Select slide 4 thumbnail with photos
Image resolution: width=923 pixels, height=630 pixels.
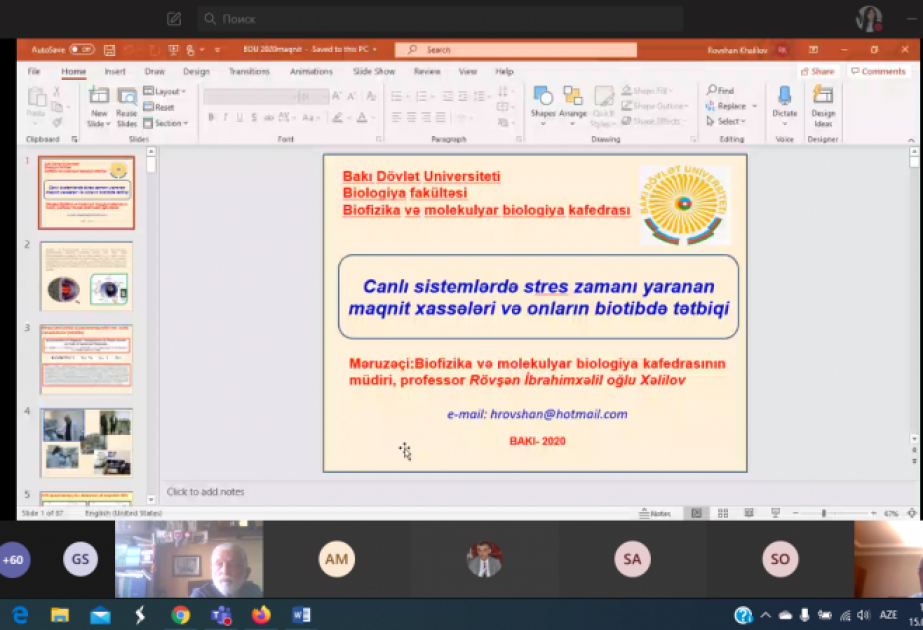[x=87, y=443]
